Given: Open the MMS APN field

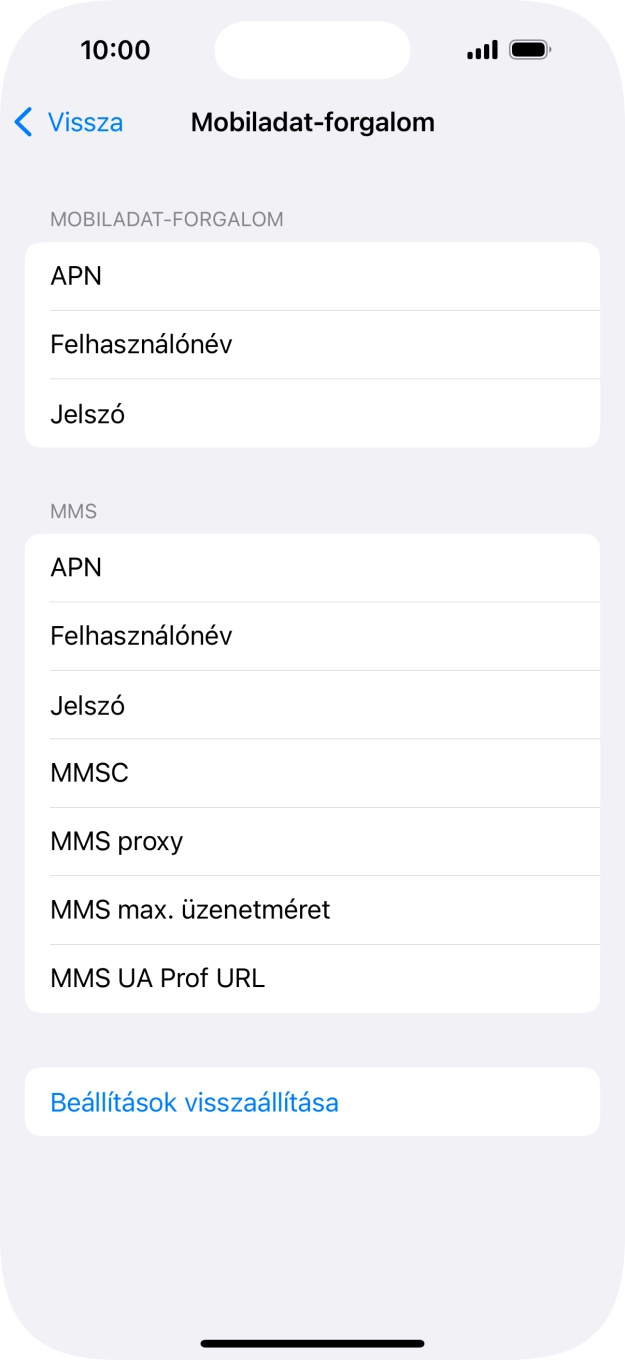Looking at the screenshot, I should tap(312, 567).
